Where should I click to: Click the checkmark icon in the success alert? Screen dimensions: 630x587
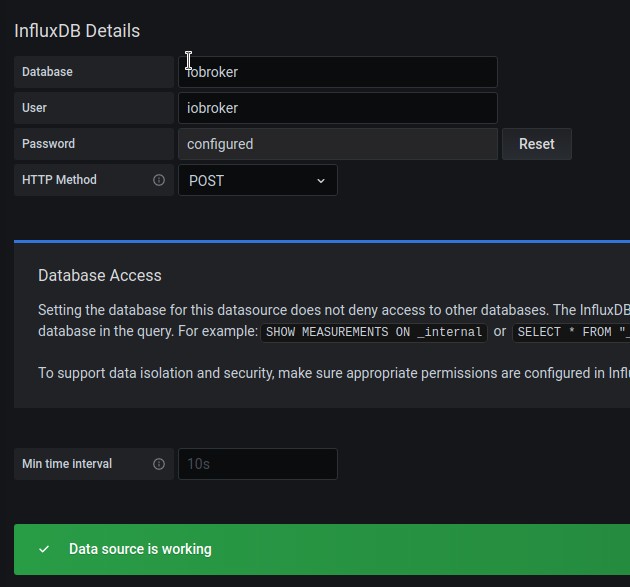44,549
